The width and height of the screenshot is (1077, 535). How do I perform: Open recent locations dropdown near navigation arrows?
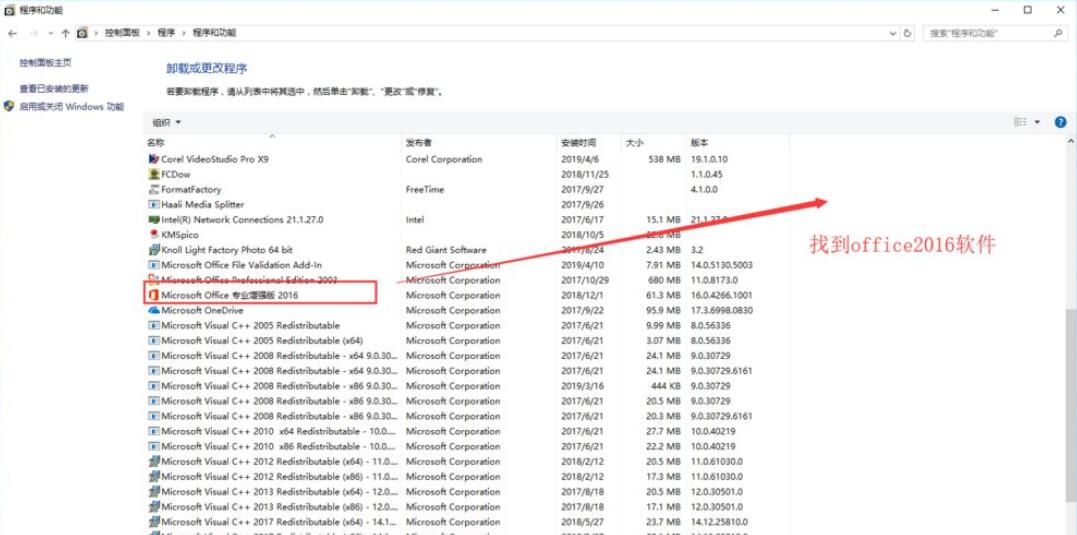pyautogui.click(x=49, y=33)
